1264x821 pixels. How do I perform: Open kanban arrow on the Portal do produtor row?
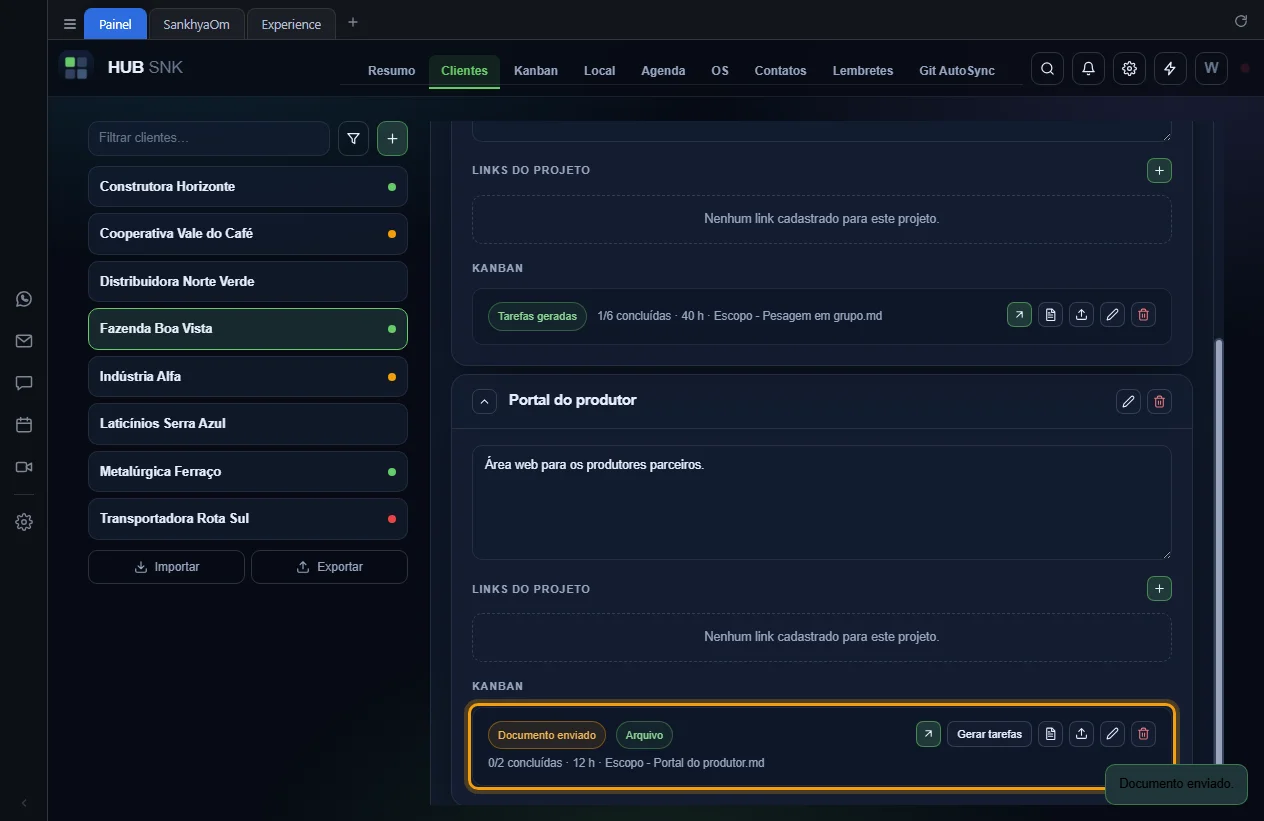(928, 734)
